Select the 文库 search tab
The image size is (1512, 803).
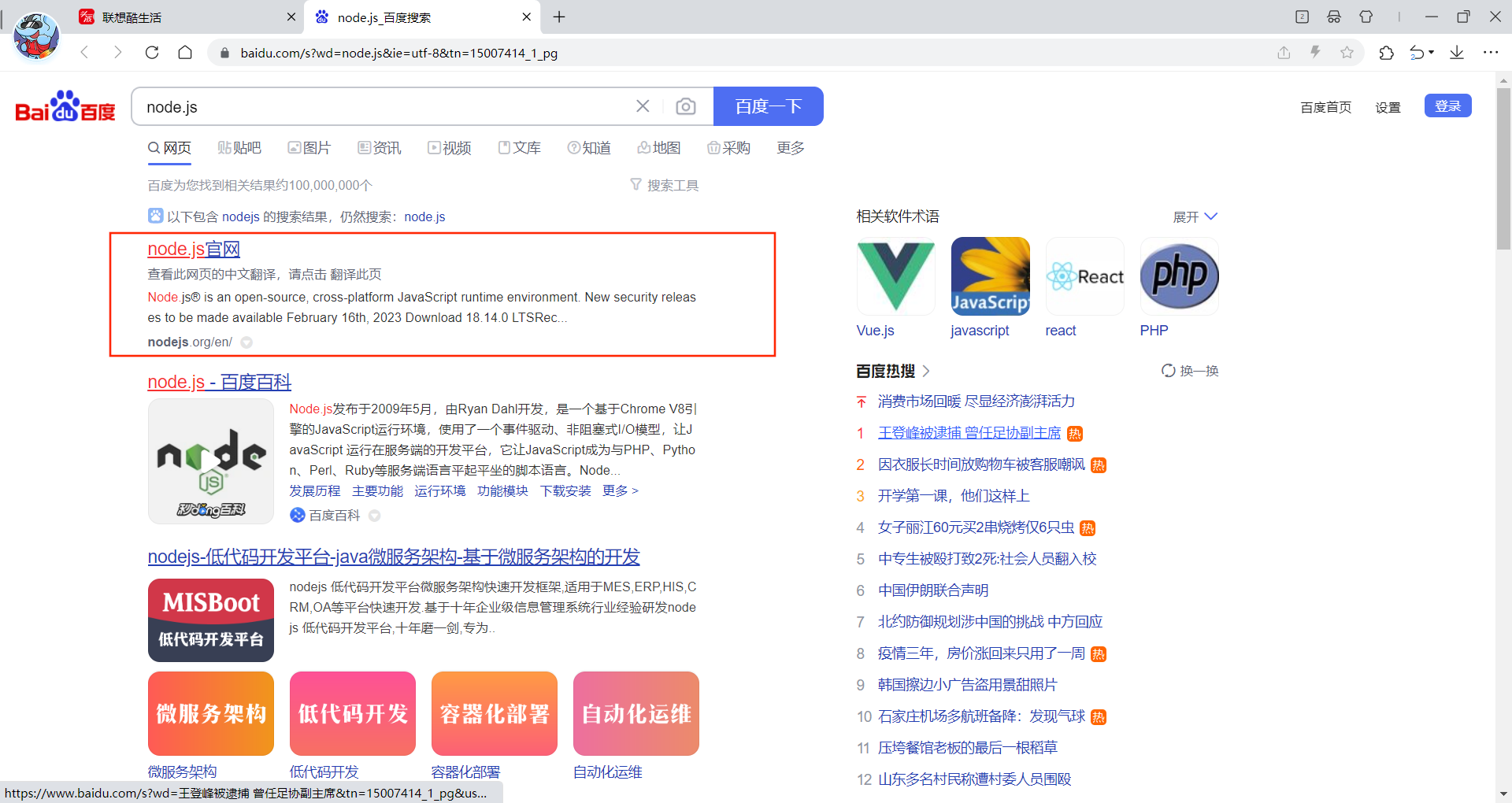click(x=520, y=148)
